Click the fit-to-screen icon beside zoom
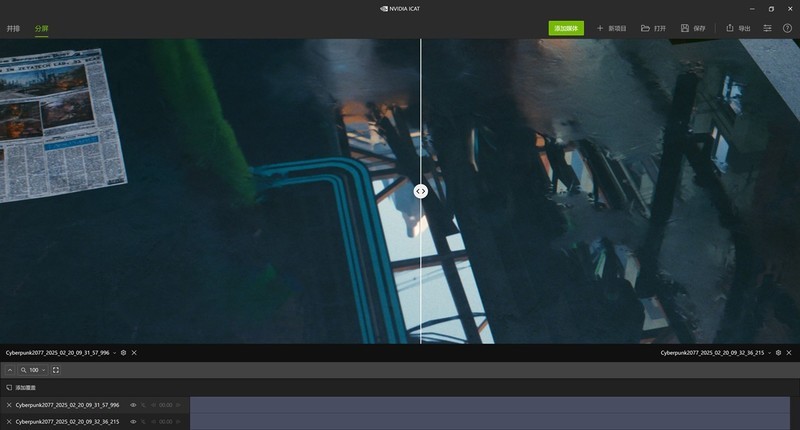Screen dimensions: 800x430 [56, 370]
